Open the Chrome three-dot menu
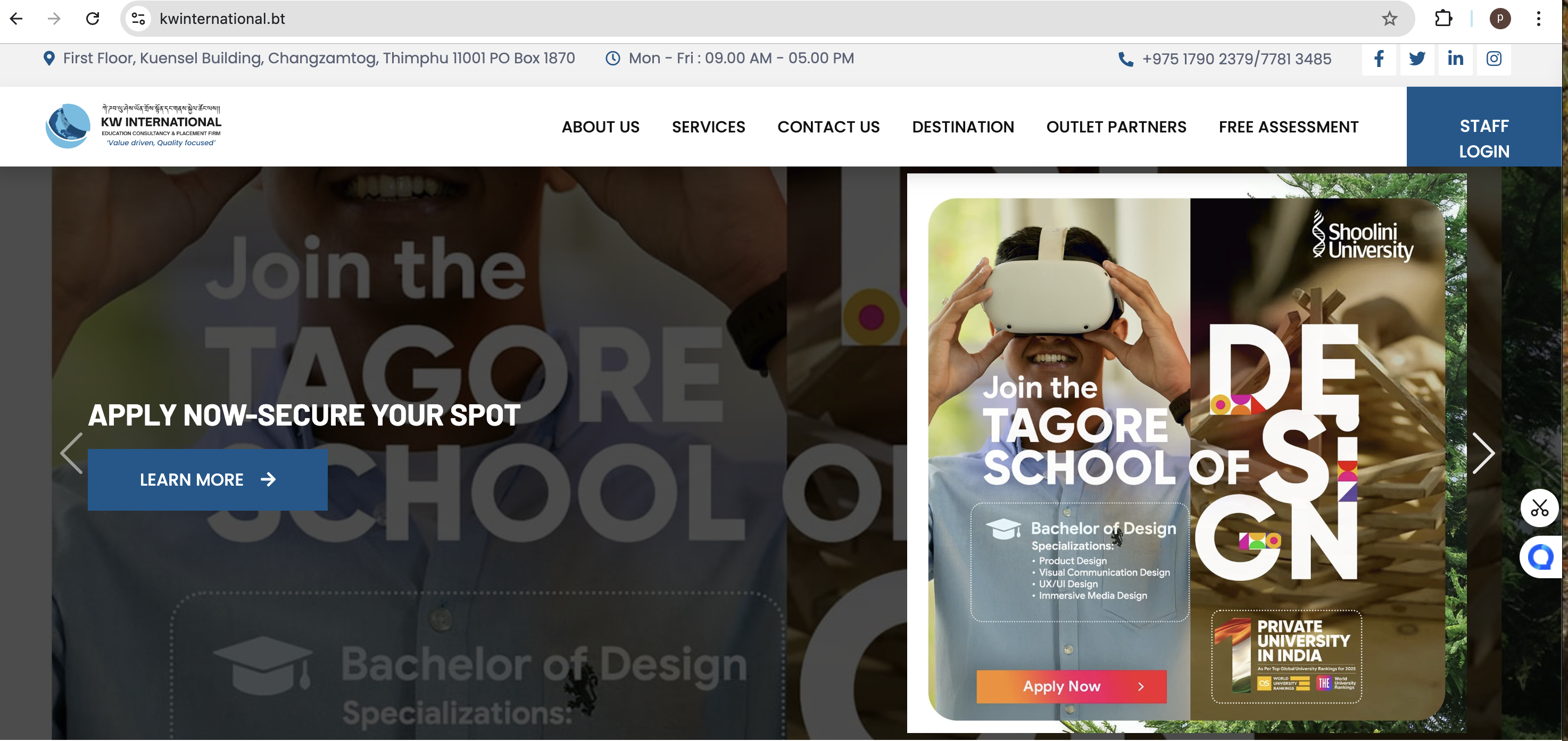This screenshot has width=1568, height=741. coord(1538,19)
